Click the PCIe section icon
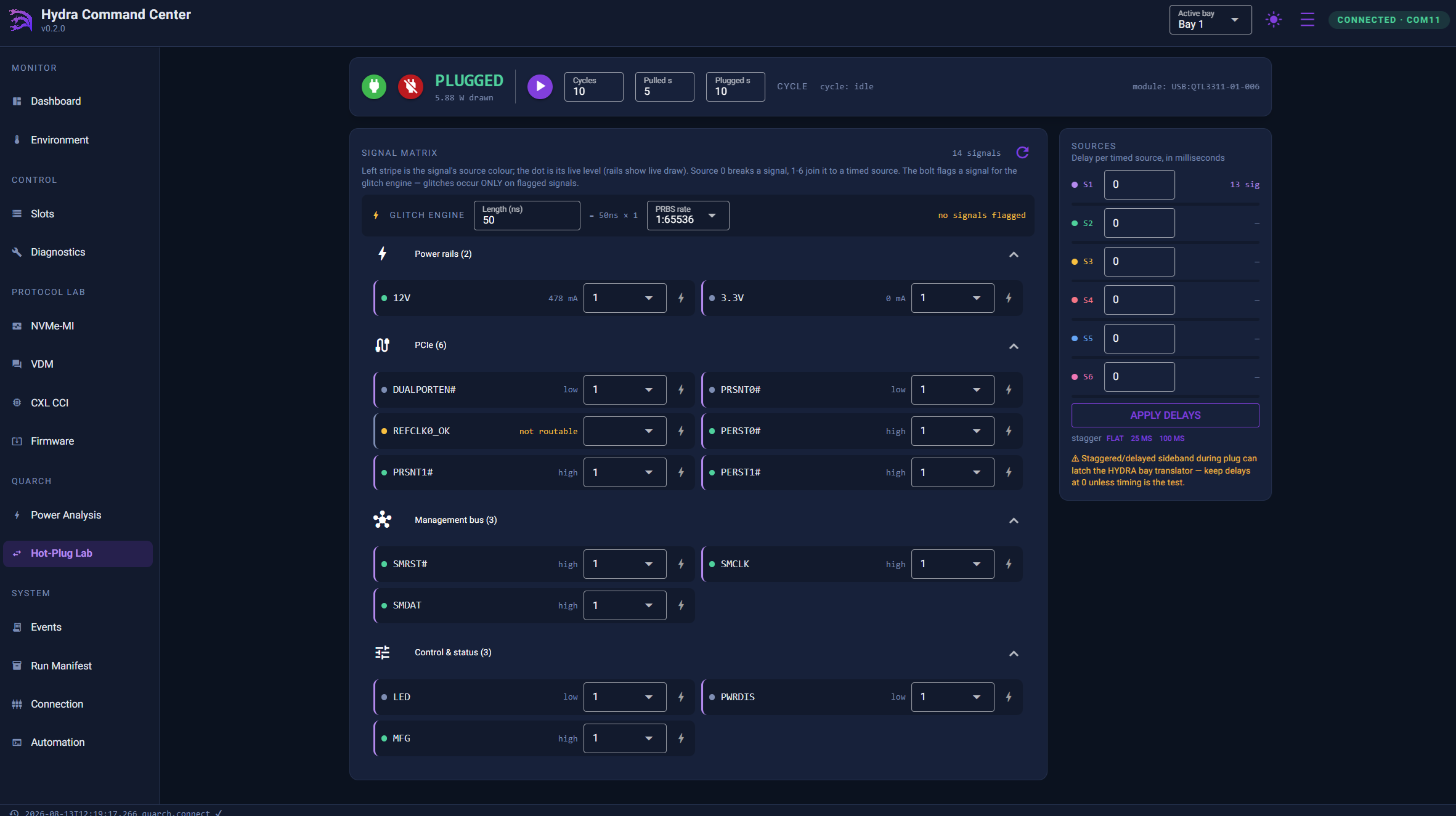1456x816 pixels. click(x=382, y=345)
